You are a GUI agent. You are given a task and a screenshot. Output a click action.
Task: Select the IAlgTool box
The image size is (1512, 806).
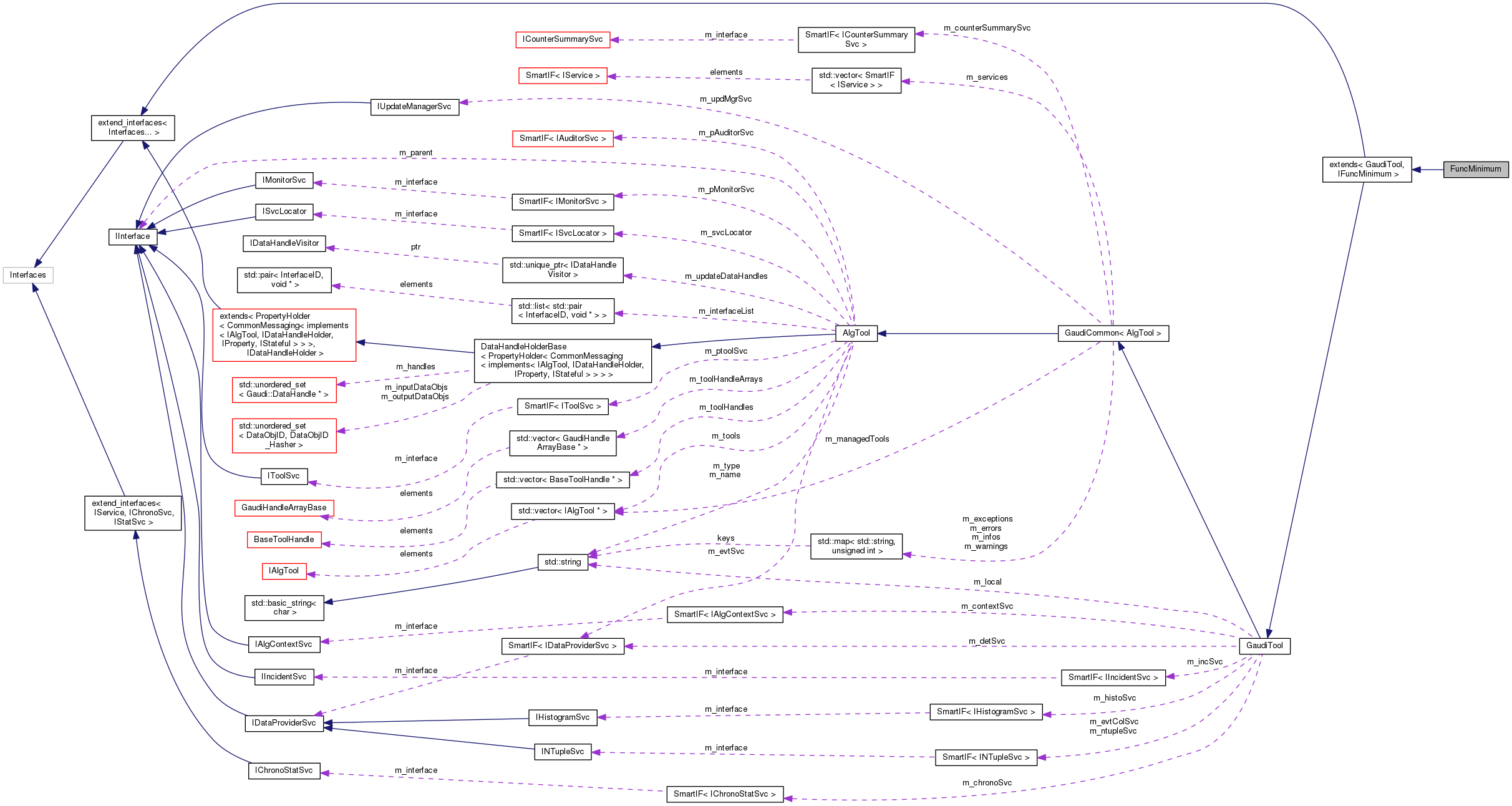point(284,571)
